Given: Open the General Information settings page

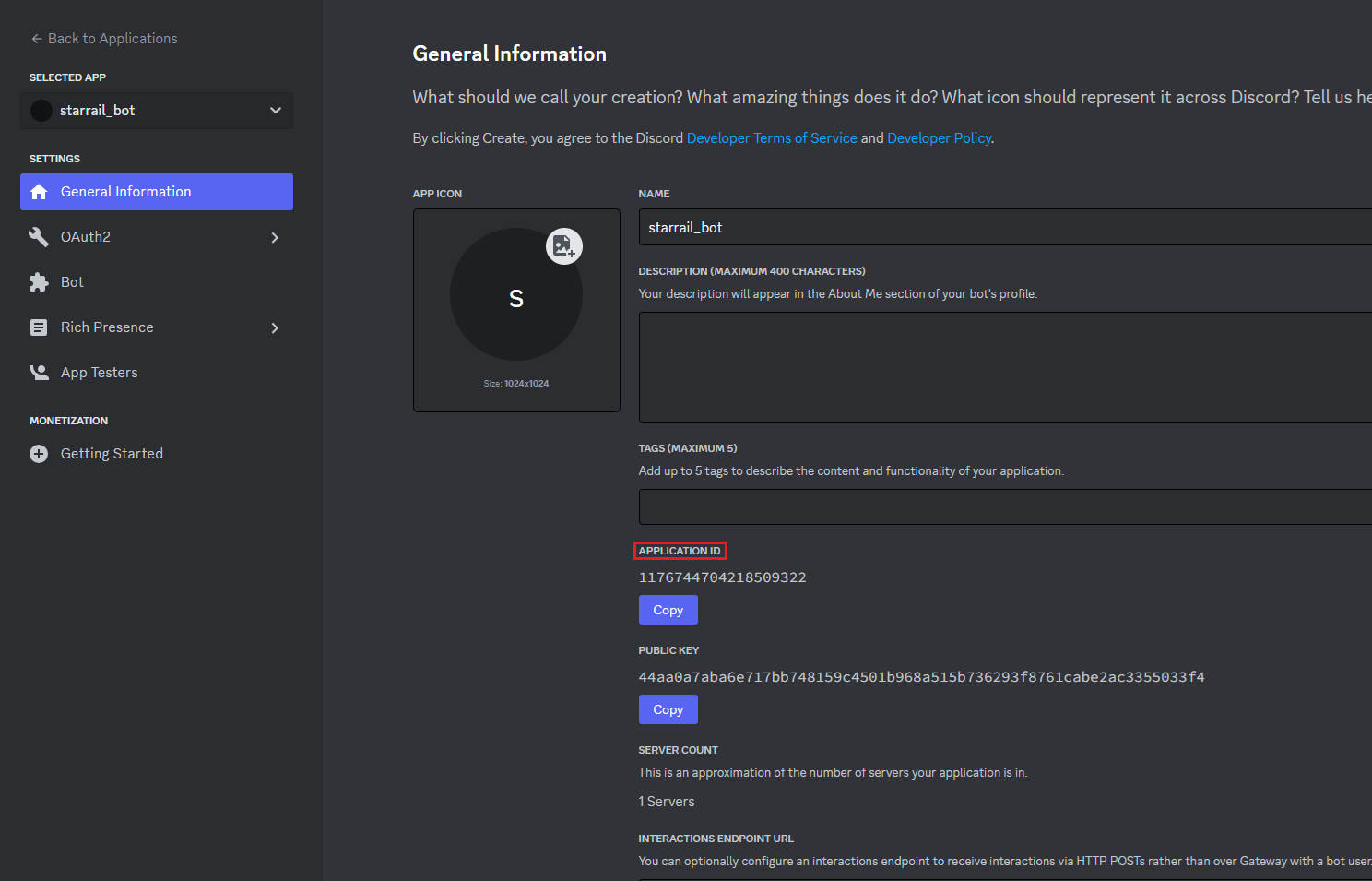Looking at the screenshot, I should (x=157, y=192).
